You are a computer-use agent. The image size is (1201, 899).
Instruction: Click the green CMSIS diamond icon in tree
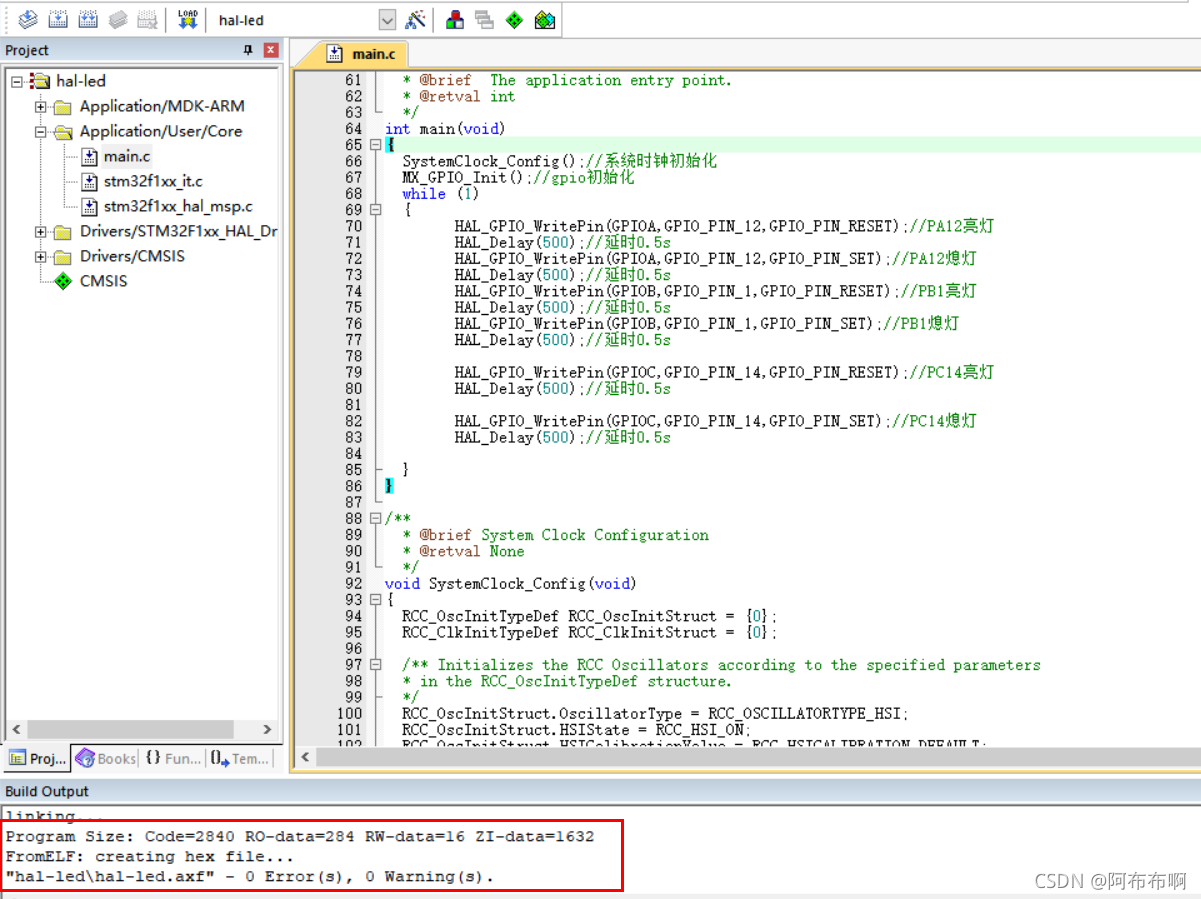pos(64,281)
